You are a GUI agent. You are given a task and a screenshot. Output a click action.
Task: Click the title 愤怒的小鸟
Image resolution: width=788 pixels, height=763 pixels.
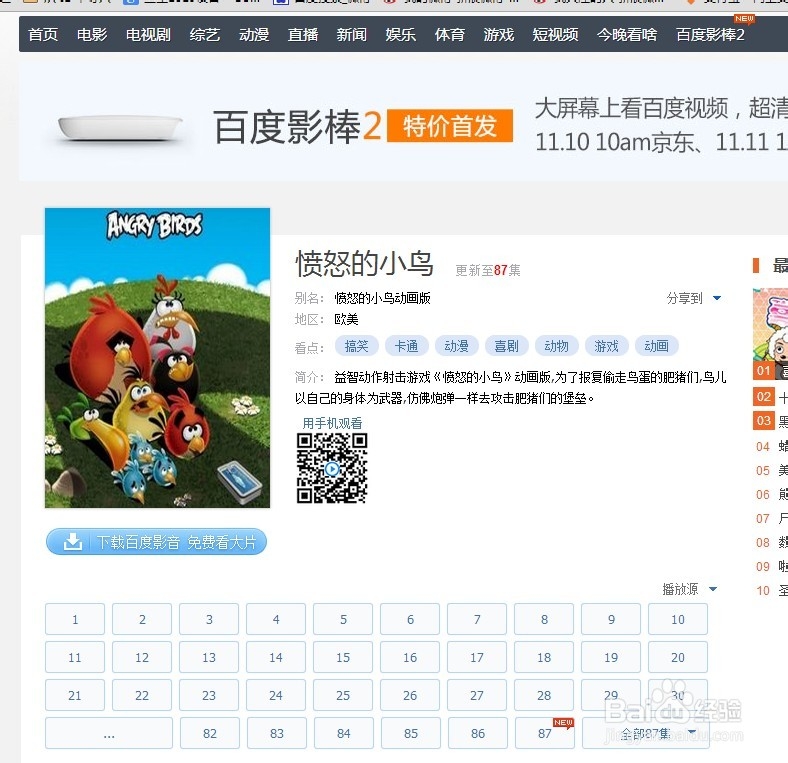364,263
